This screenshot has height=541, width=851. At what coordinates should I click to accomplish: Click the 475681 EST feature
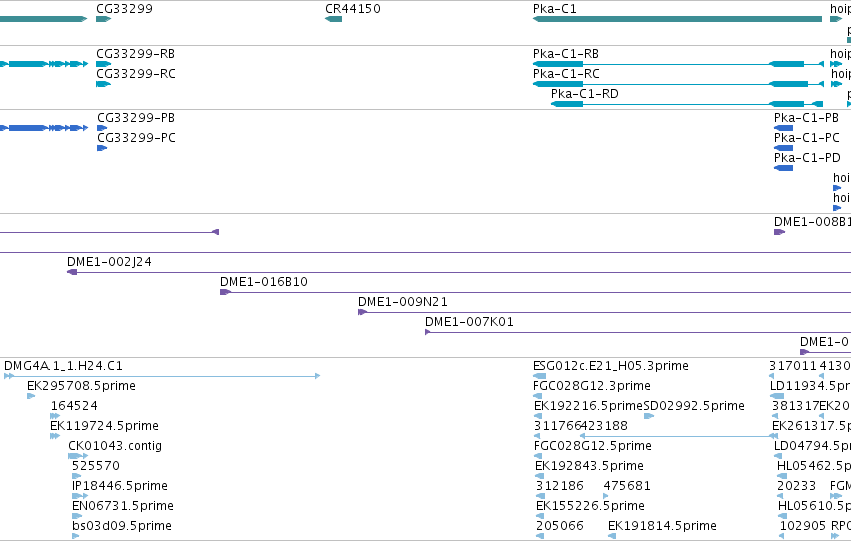click(606, 497)
